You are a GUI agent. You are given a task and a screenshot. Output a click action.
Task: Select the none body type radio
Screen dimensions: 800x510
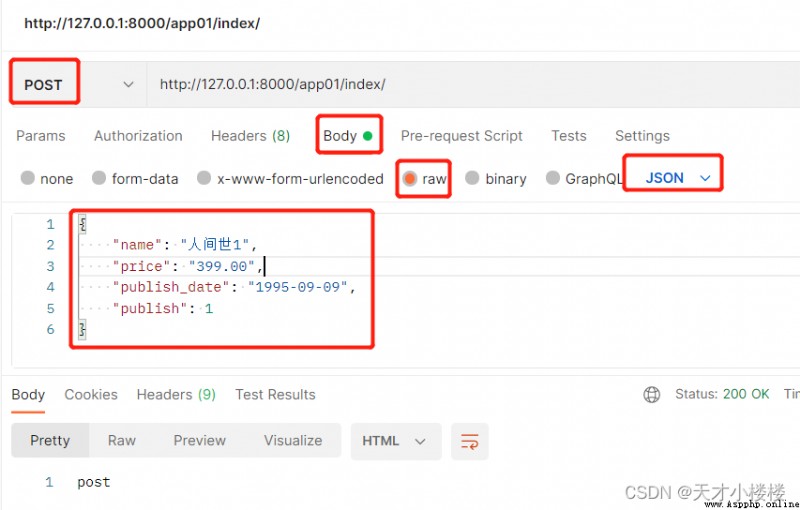tap(28, 178)
